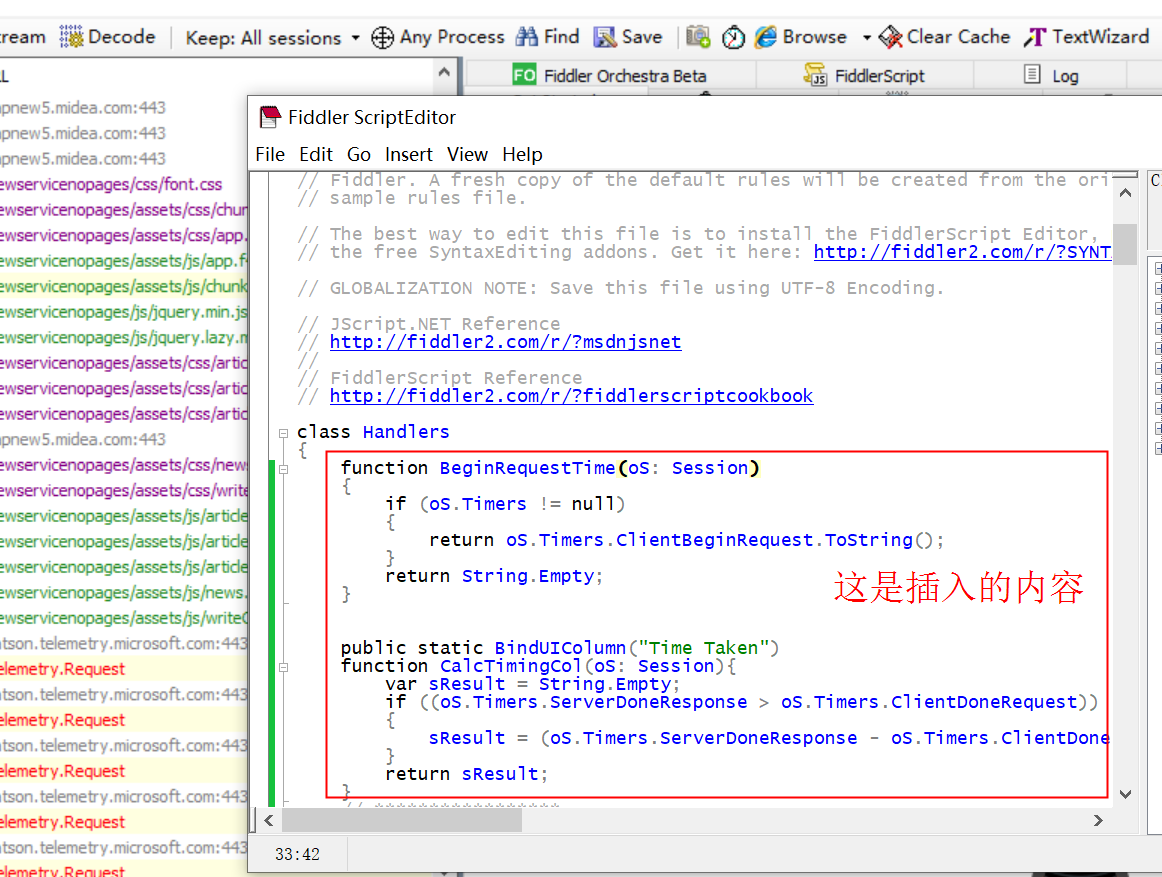Click the Save toolbar button
This screenshot has height=877, width=1162.
click(x=627, y=36)
